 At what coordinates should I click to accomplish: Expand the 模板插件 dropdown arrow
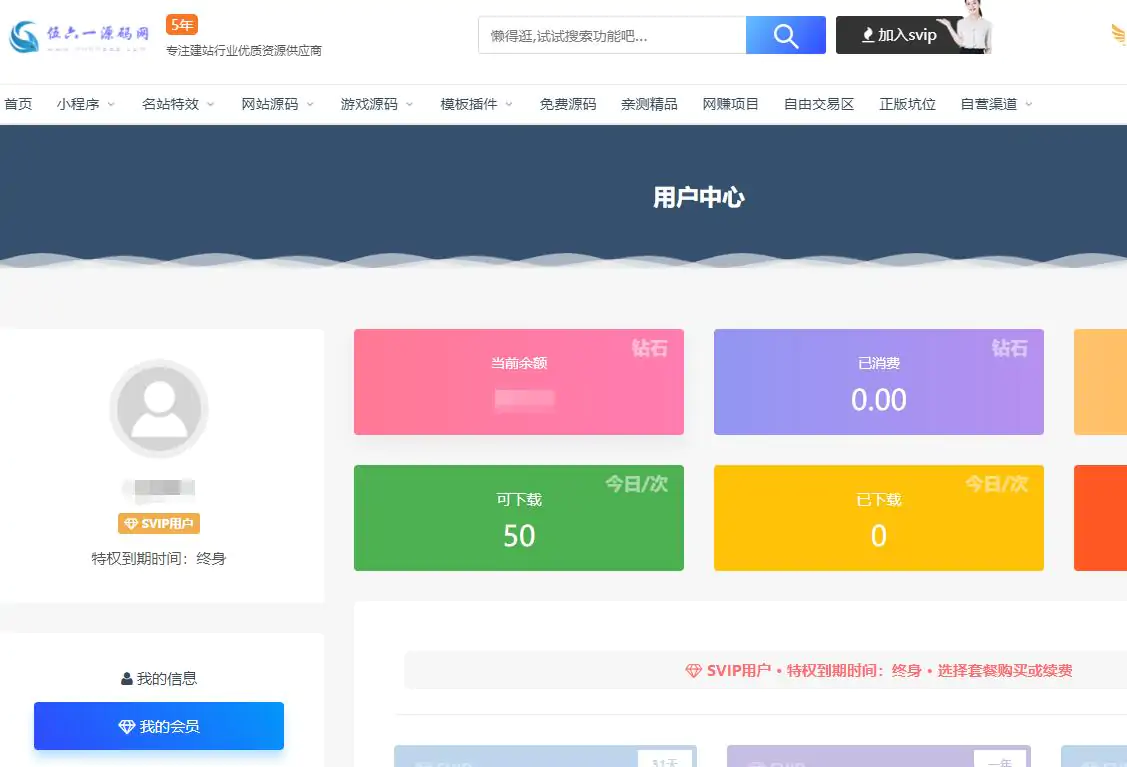509,104
